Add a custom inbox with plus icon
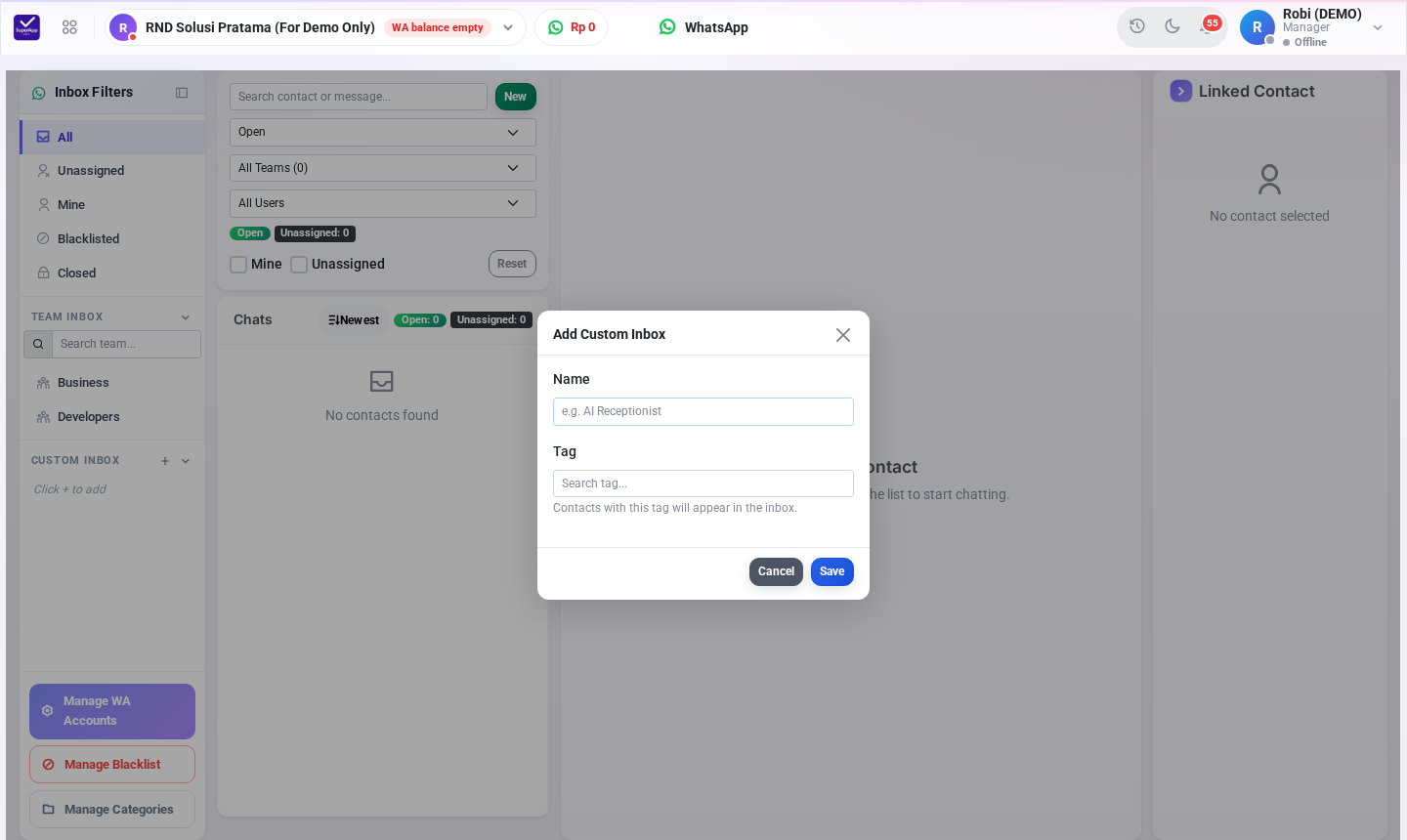This screenshot has width=1407, height=840. click(165, 461)
